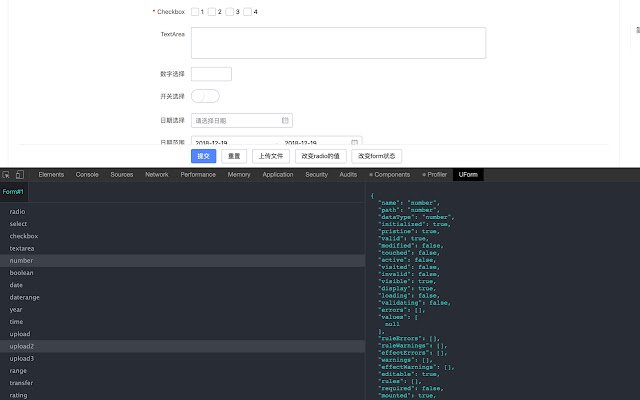
Task: Open the Memory tab
Action: pyautogui.click(x=239, y=175)
